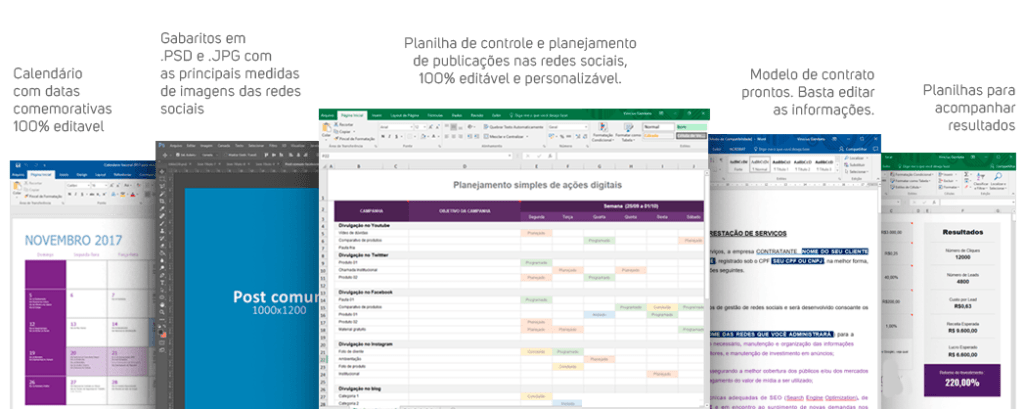Click Estilos de Célula in Resultados Excel
The width and height of the screenshot is (1024, 409).
[x=904, y=188]
